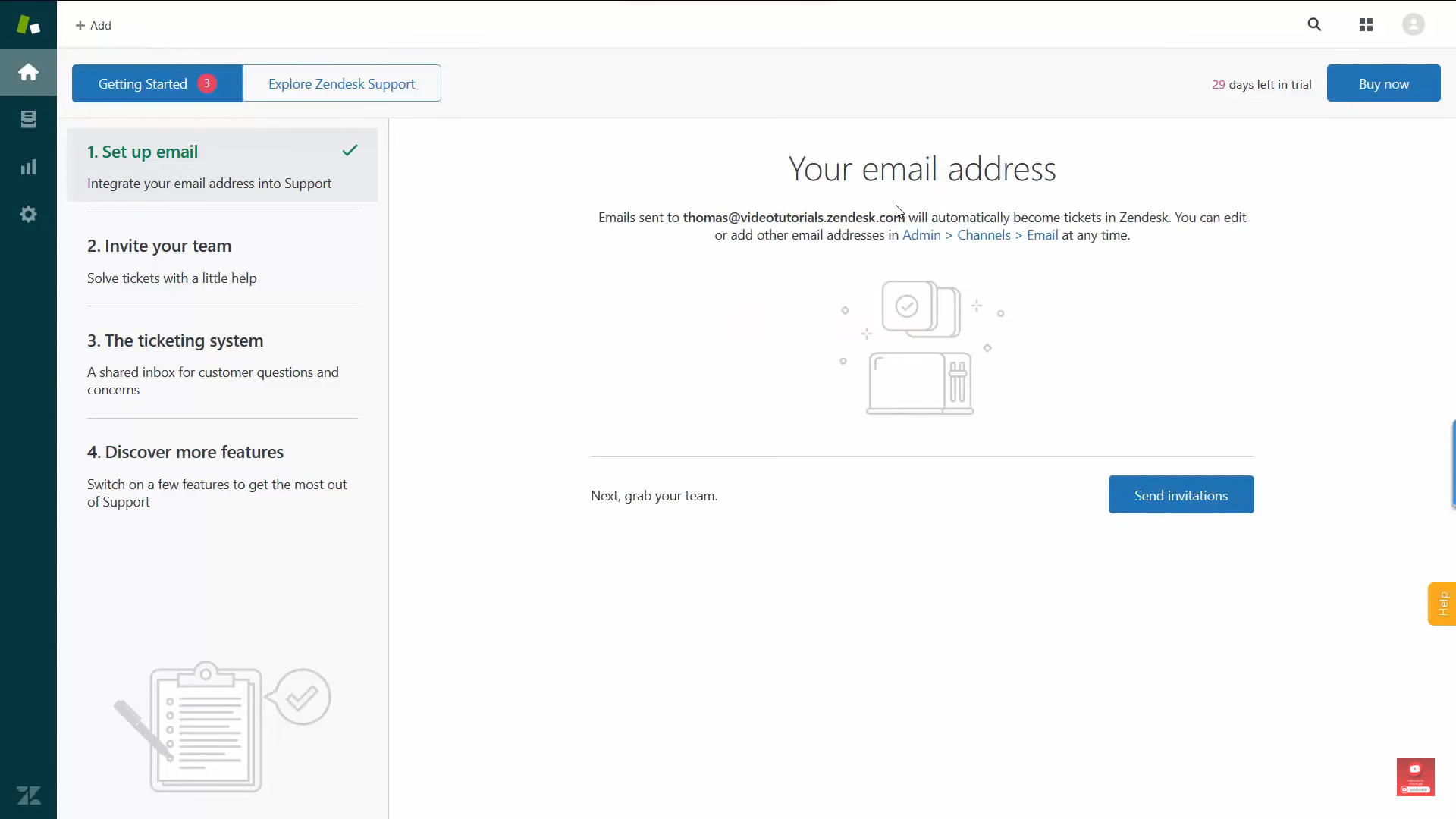
Task: Click the 'Your email address' heading
Action: coord(922,168)
